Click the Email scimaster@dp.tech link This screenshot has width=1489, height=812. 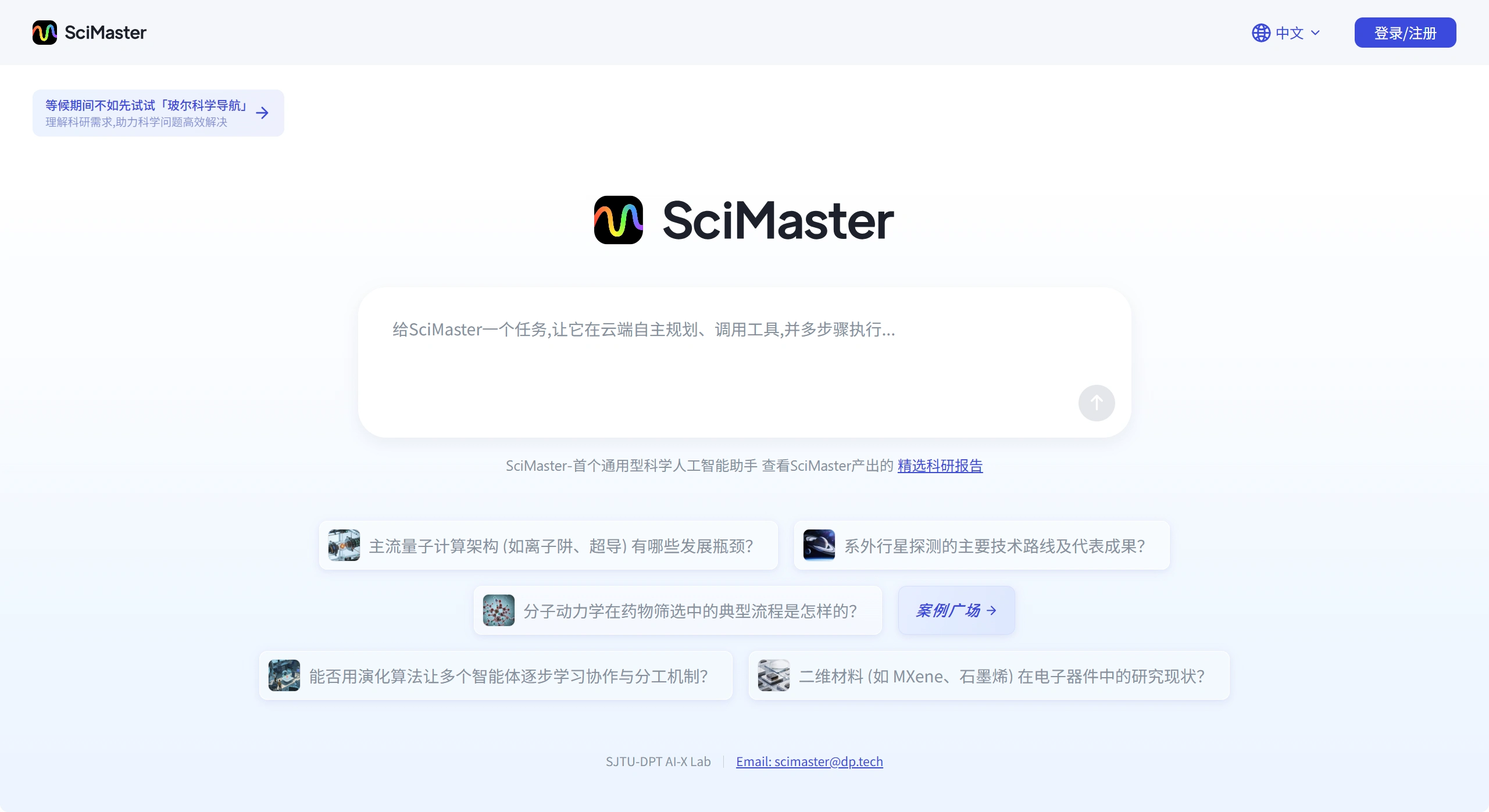pyautogui.click(x=809, y=761)
